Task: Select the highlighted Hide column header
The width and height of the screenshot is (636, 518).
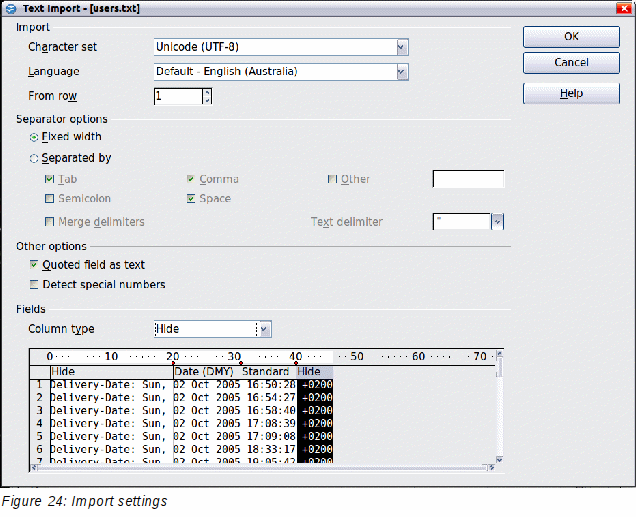Action: pyautogui.click(x=314, y=372)
